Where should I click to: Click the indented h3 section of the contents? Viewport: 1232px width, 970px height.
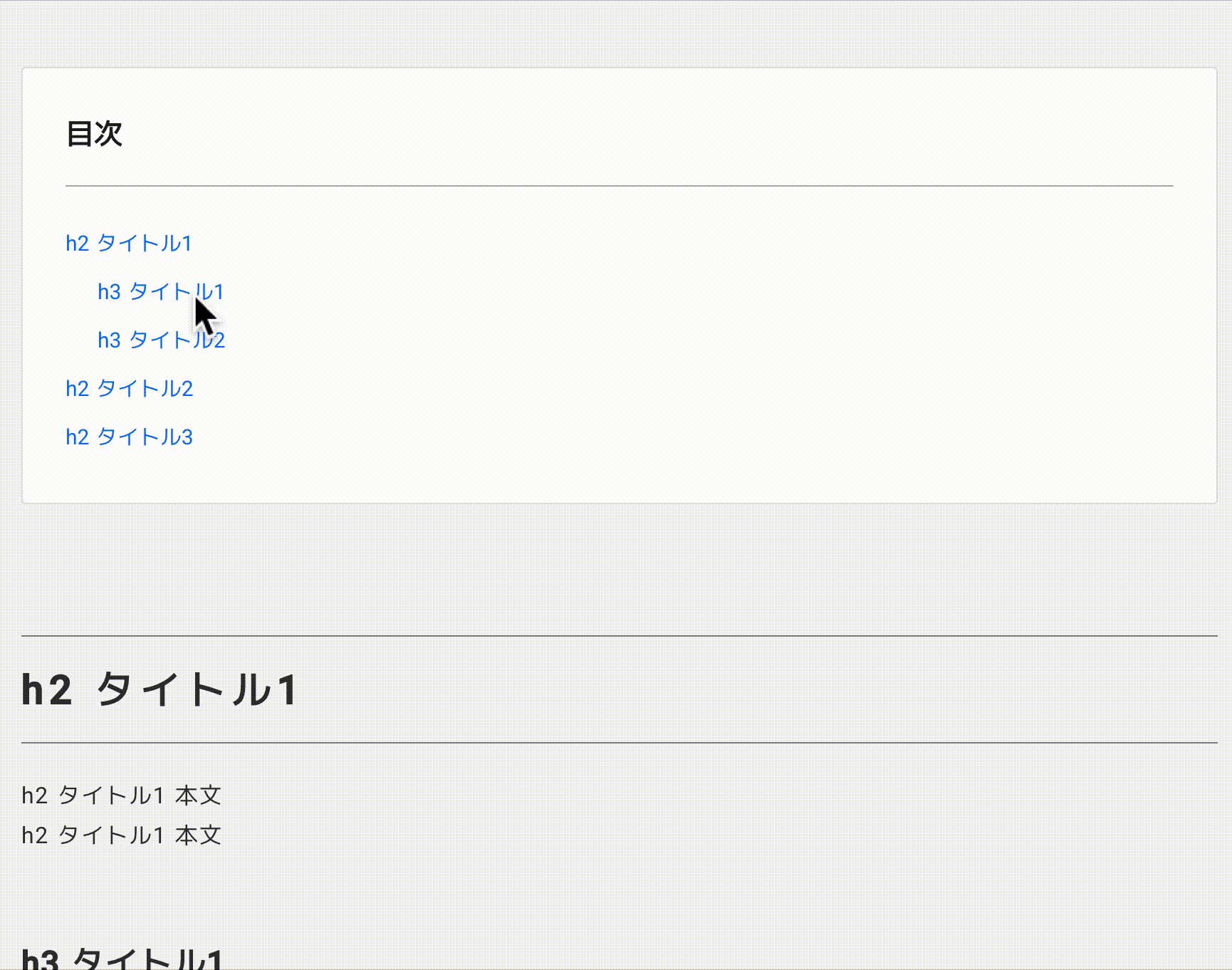point(160,315)
